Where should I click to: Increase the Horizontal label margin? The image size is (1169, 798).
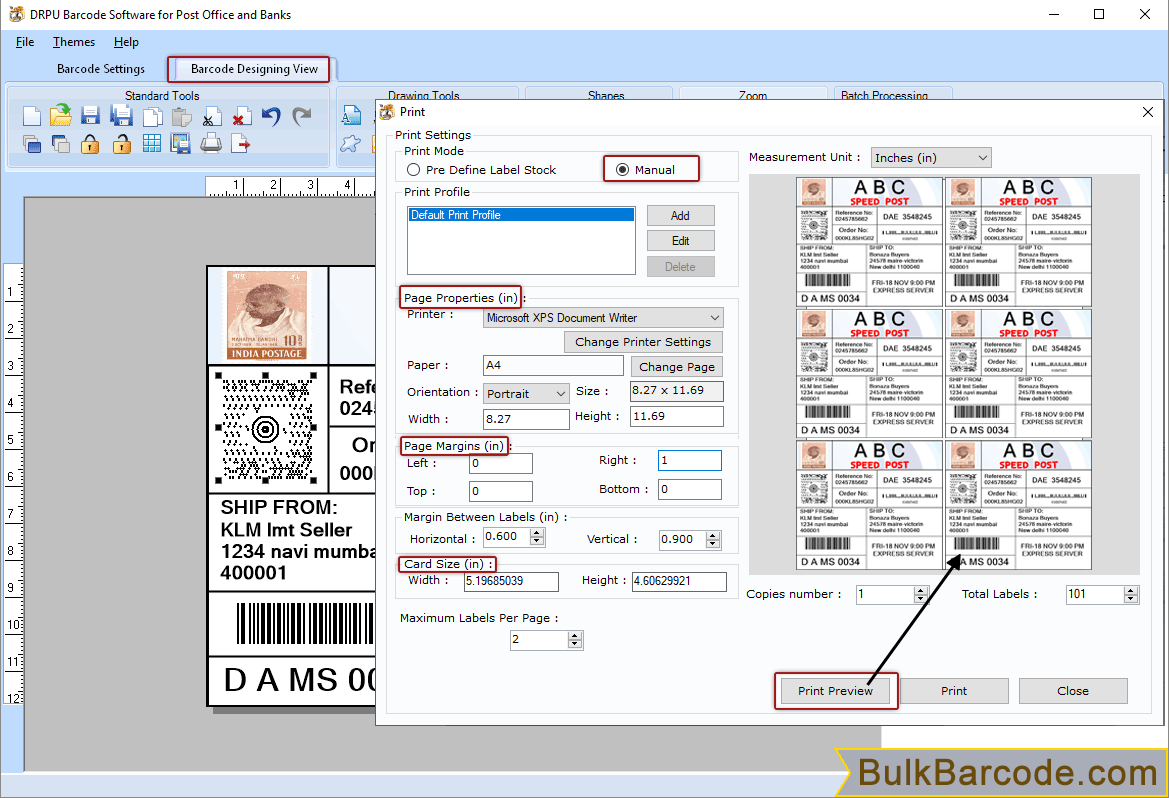tap(537, 532)
